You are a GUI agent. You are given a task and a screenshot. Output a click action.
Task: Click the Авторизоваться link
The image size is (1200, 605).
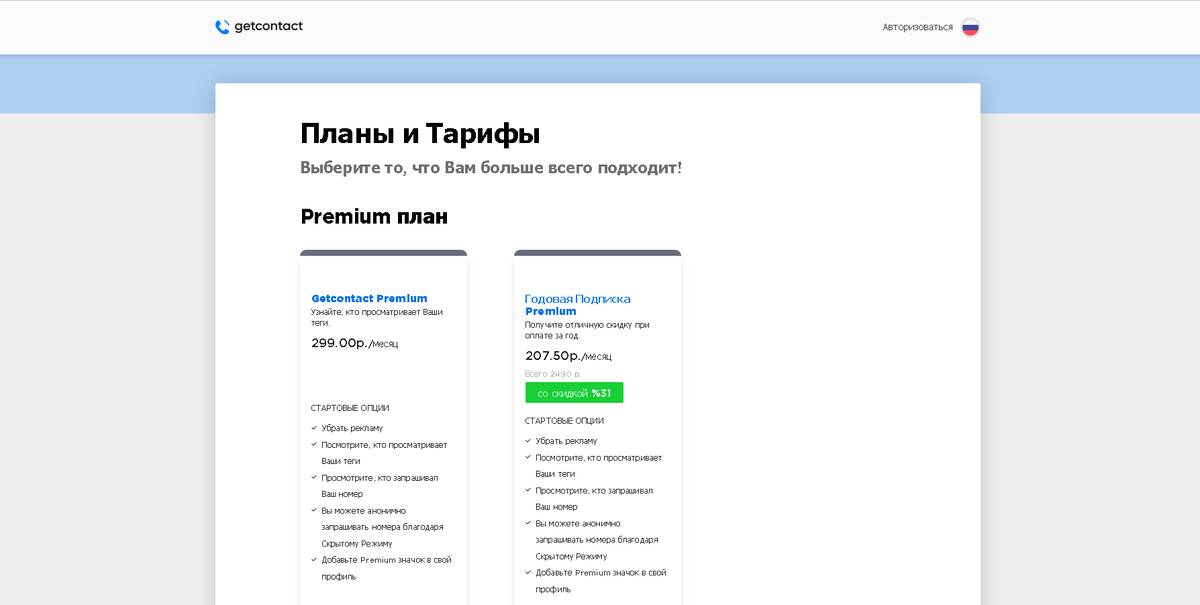917,27
